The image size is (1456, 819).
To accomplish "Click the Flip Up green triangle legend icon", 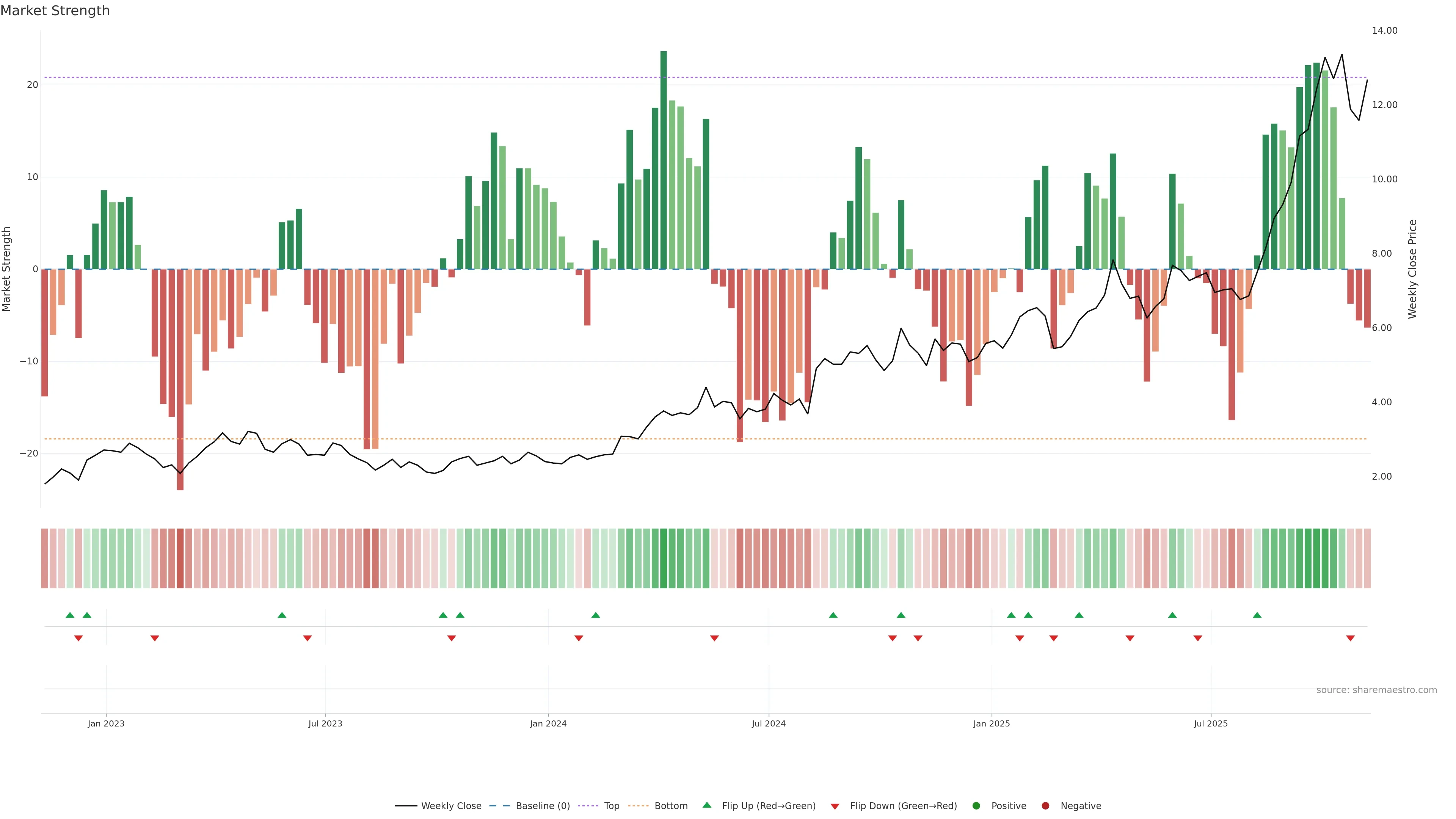I will (x=706, y=805).
